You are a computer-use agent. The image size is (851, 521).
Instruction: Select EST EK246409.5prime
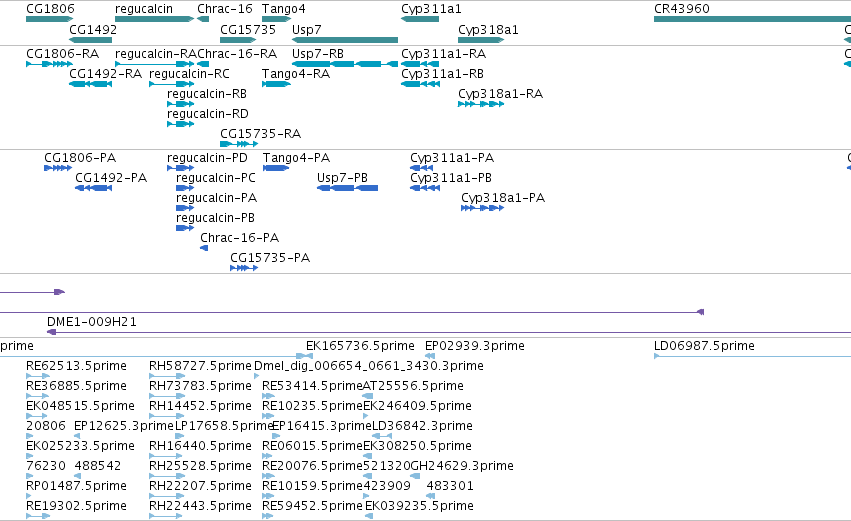(417, 406)
